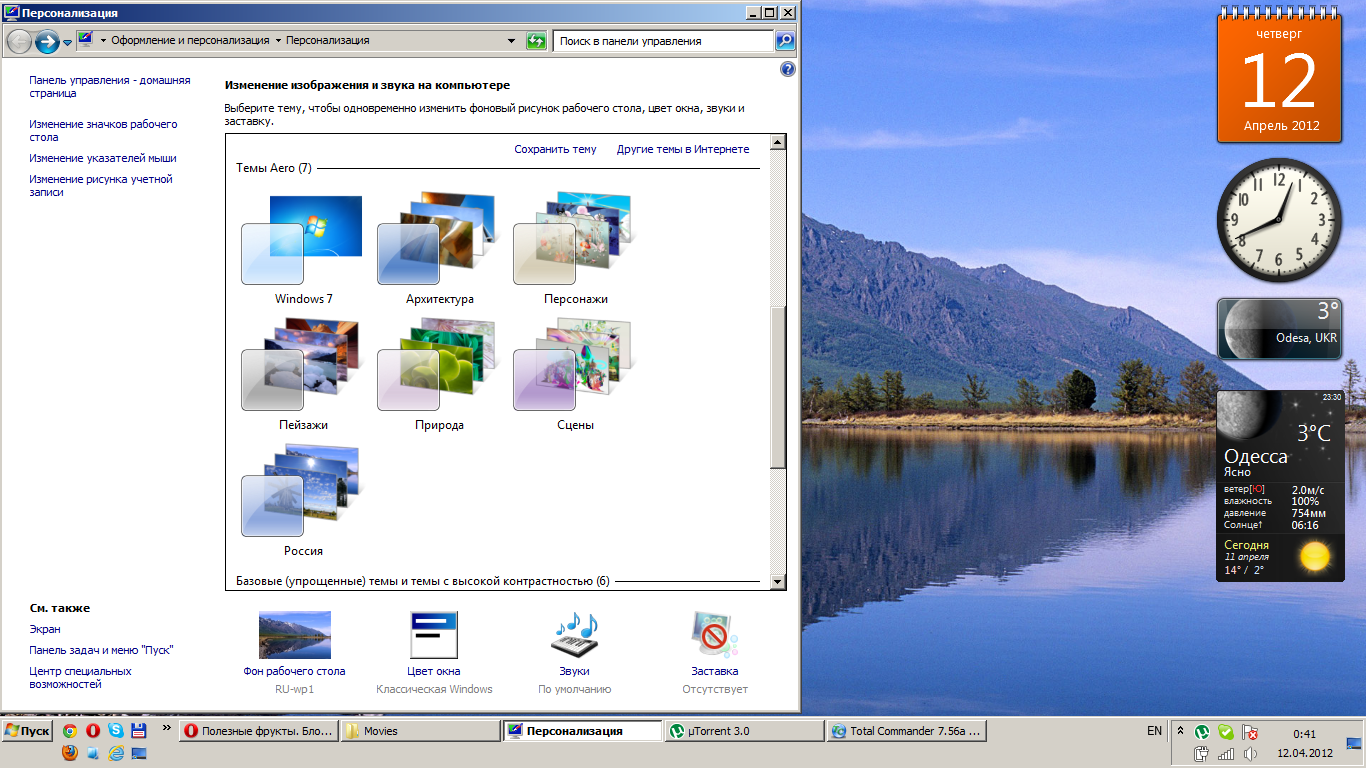The height and width of the screenshot is (768, 1366).
Task: Click the blue help question mark icon
Action: pos(787,69)
